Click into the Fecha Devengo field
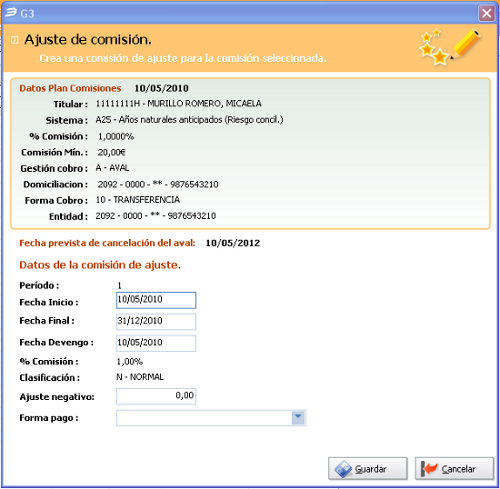 click(156, 343)
